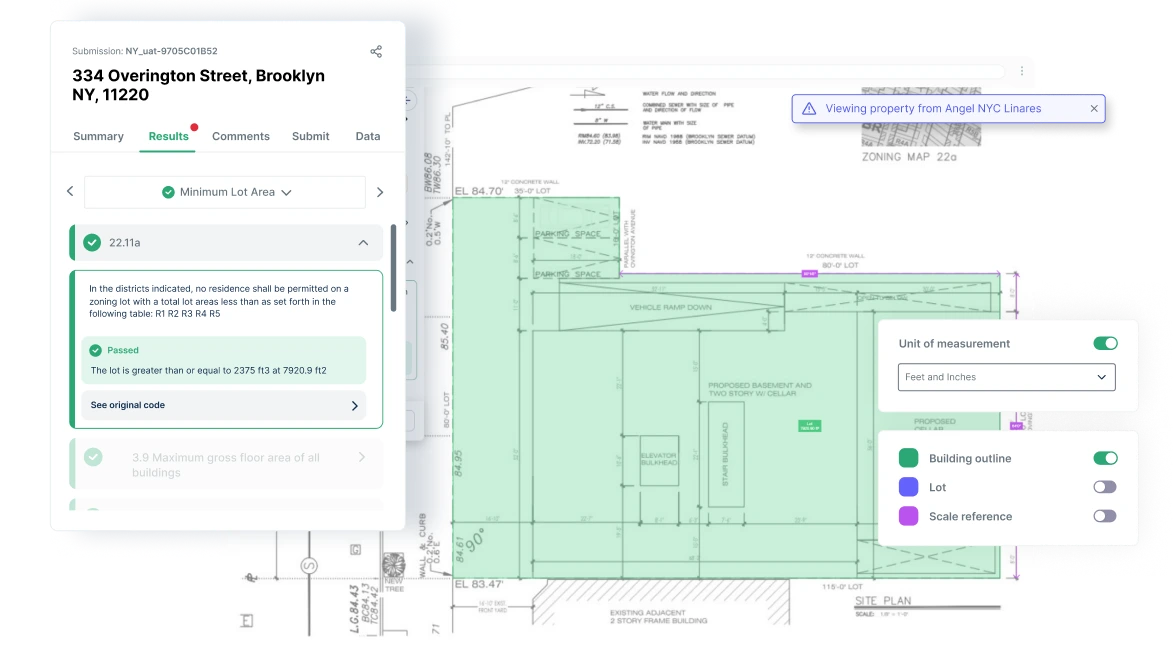Turn on the Scale reference toggle
The image size is (1173, 660).
[1105, 516]
